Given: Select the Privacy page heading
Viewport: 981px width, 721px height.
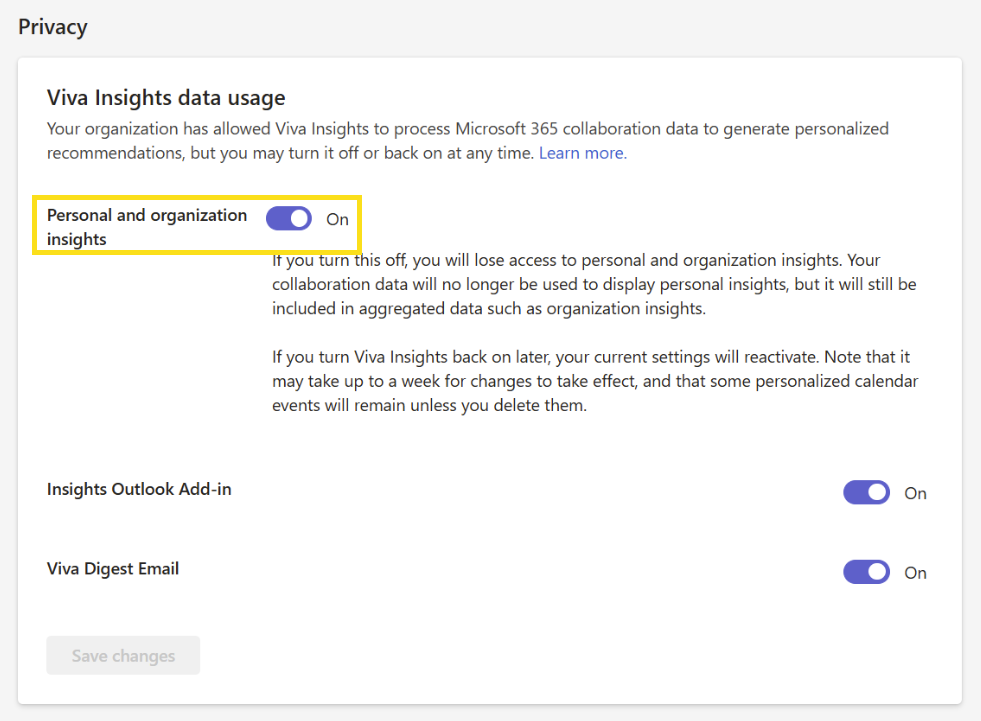Looking at the screenshot, I should (x=53, y=27).
